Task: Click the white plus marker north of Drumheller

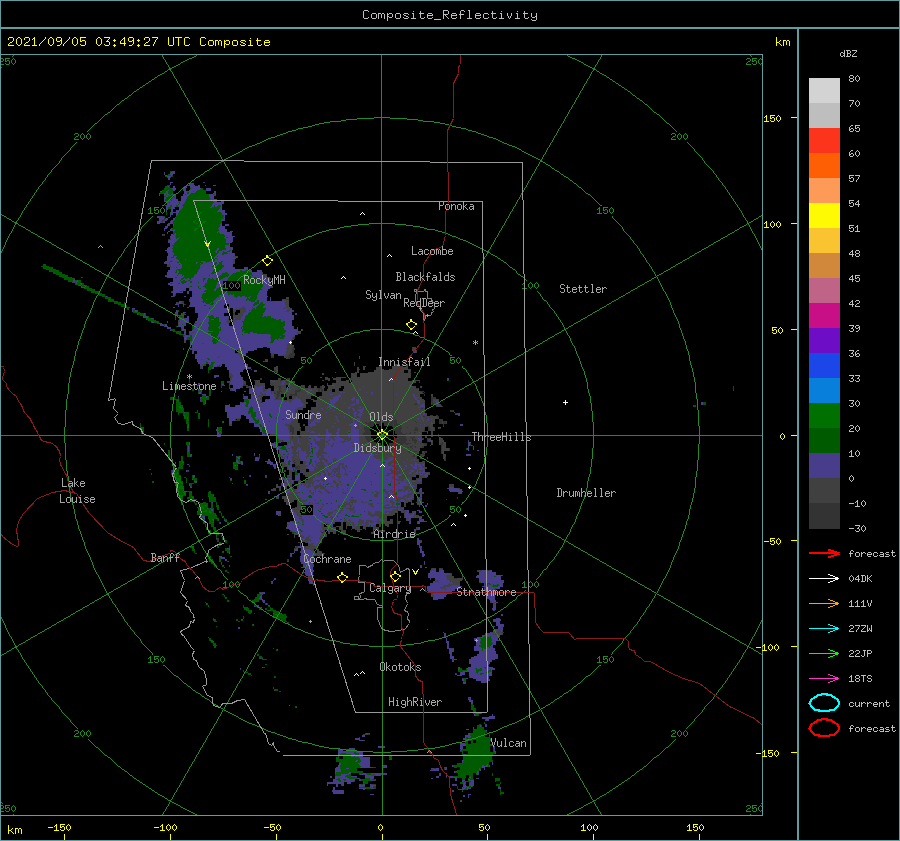Action: (x=565, y=402)
